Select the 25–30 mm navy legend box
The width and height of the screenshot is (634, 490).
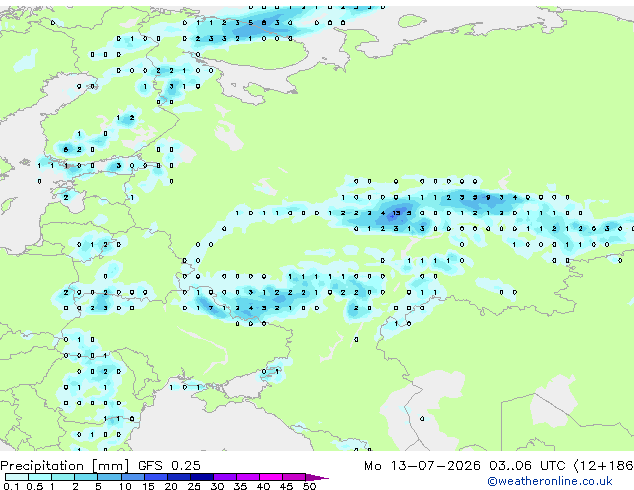tap(201, 477)
